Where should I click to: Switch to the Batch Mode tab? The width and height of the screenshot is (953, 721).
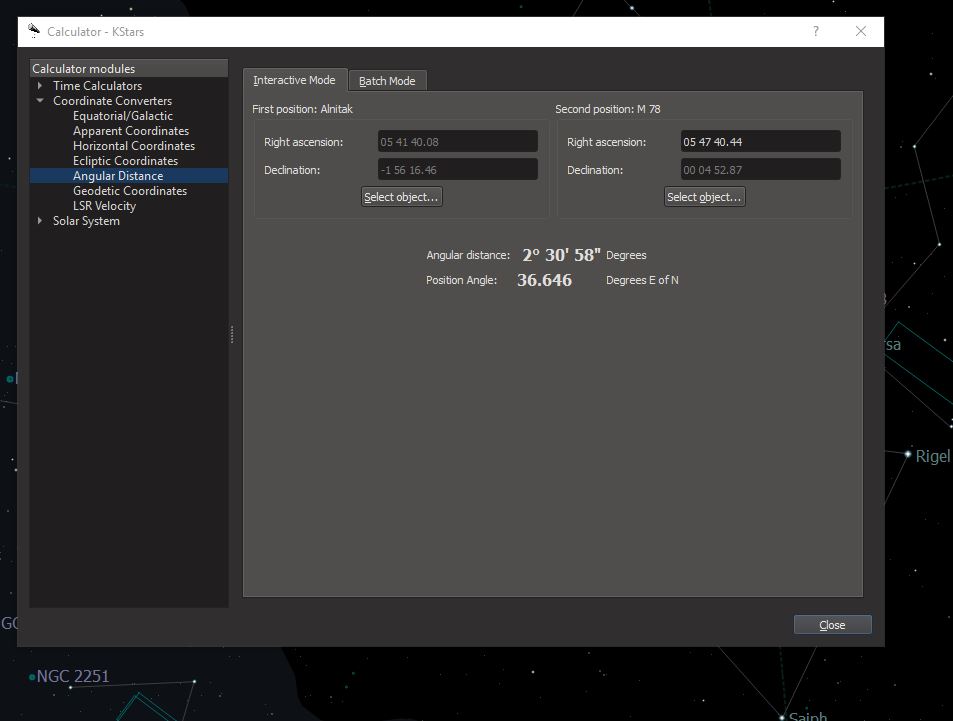387,81
